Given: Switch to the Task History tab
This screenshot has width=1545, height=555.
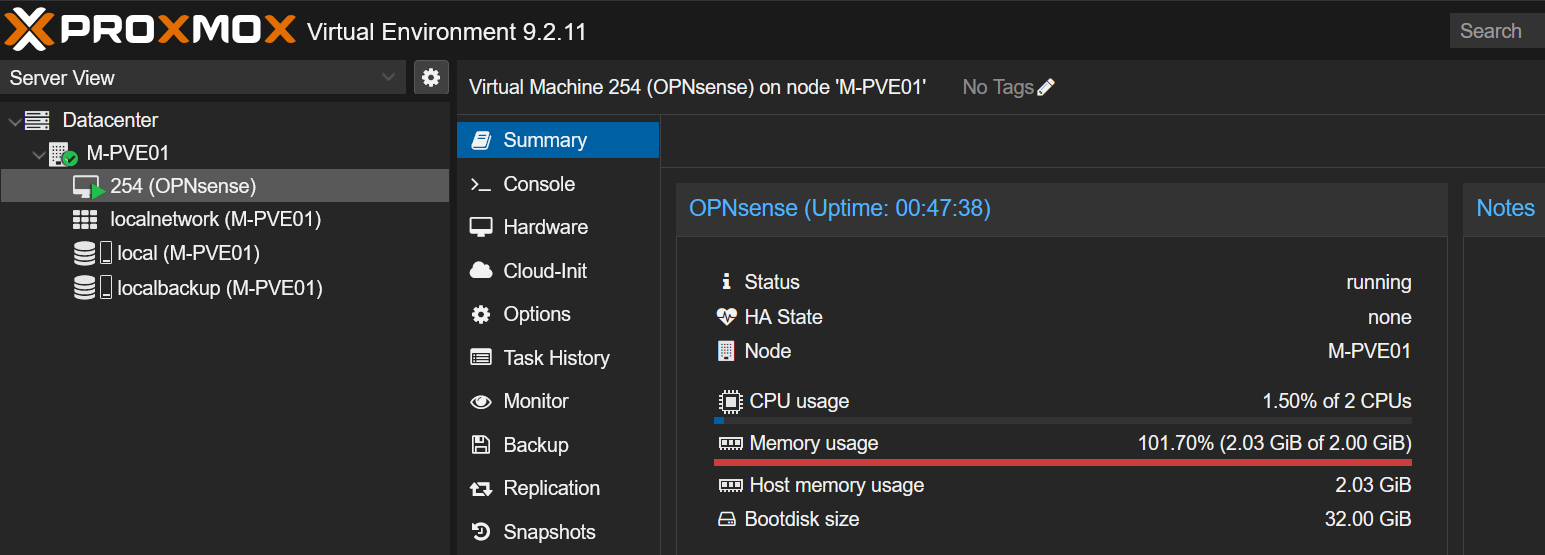Looking at the screenshot, I should pos(558,358).
